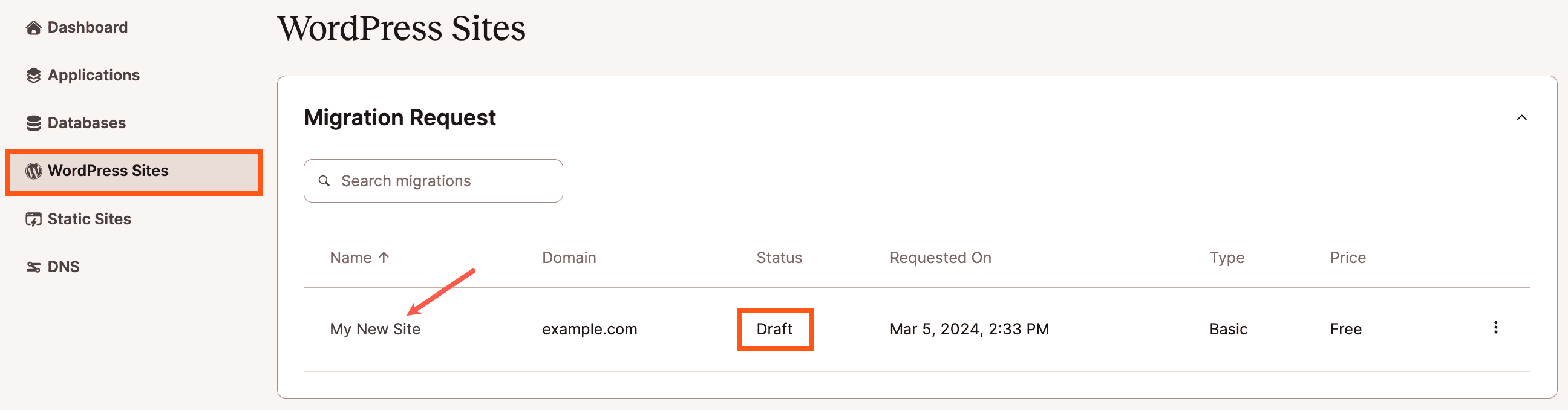Toggle Name column sort order
The width and height of the screenshot is (1568, 410).
coord(358,258)
